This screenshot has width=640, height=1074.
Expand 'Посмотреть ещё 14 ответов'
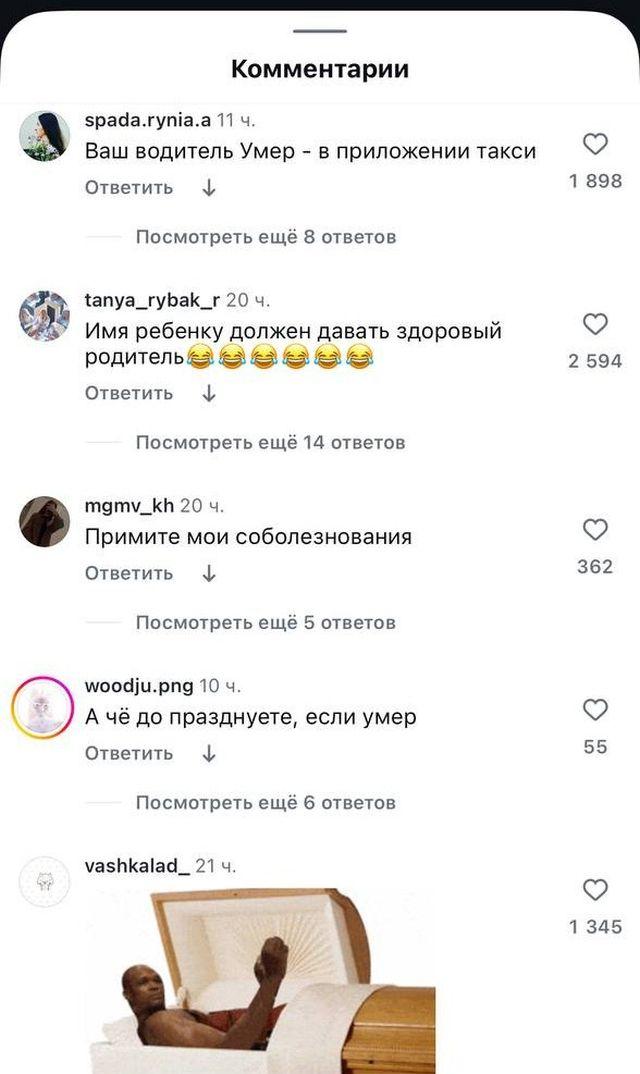pos(271,442)
